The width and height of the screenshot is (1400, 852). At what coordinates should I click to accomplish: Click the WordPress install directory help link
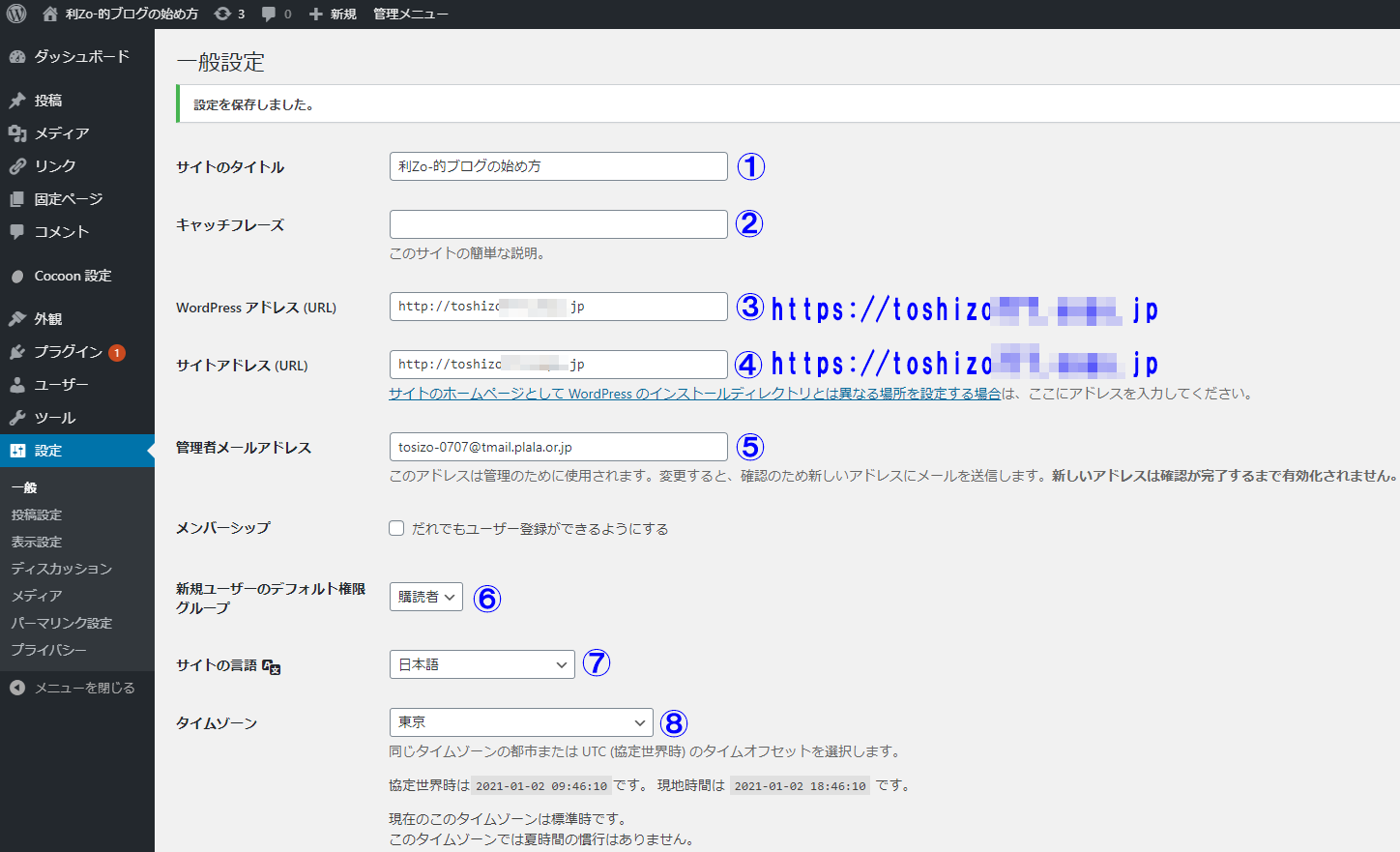pos(694,394)
